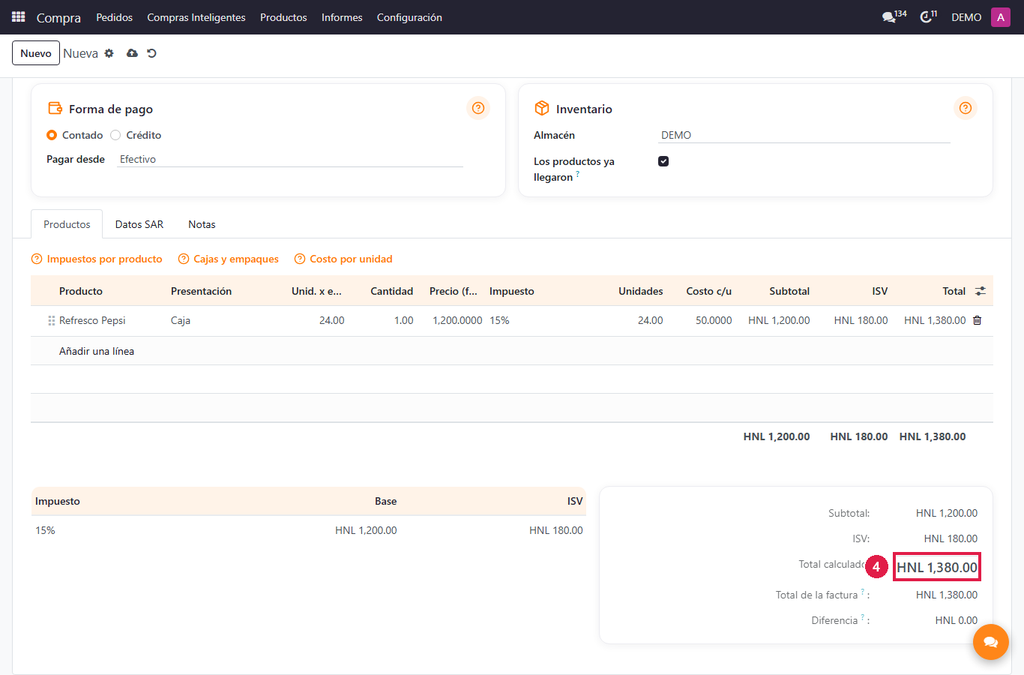Select the Productos tab

(67, 225)
